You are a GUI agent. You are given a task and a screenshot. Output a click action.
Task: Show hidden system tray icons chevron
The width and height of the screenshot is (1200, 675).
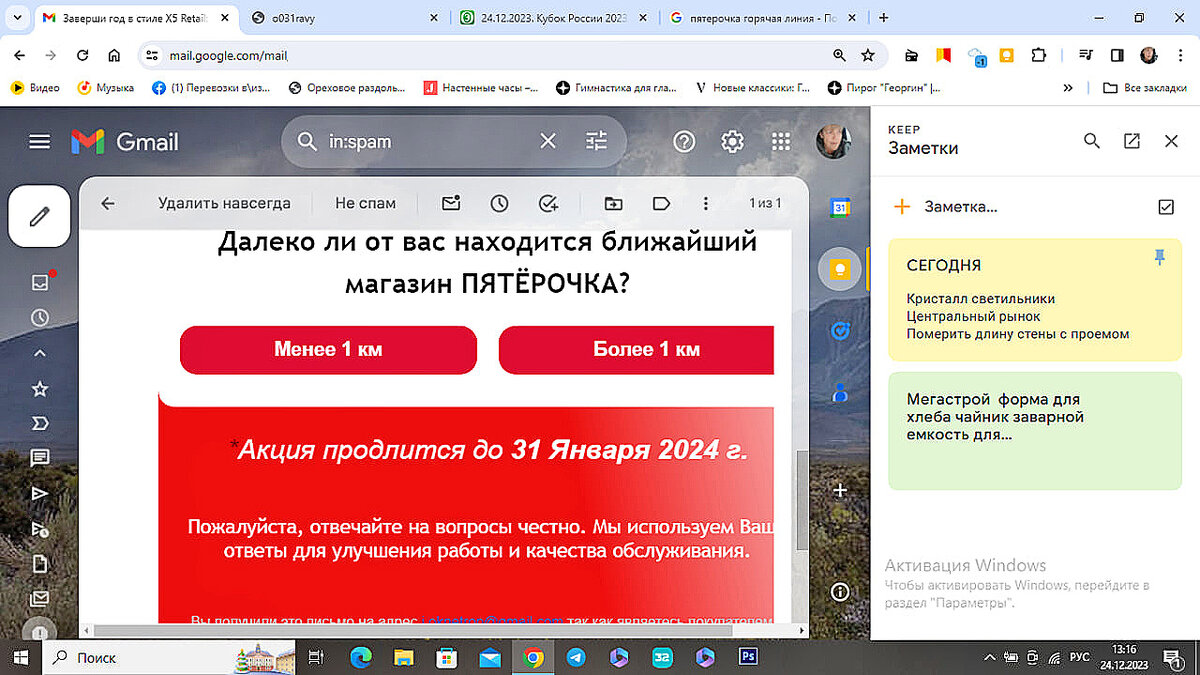[x=990, y=658]
